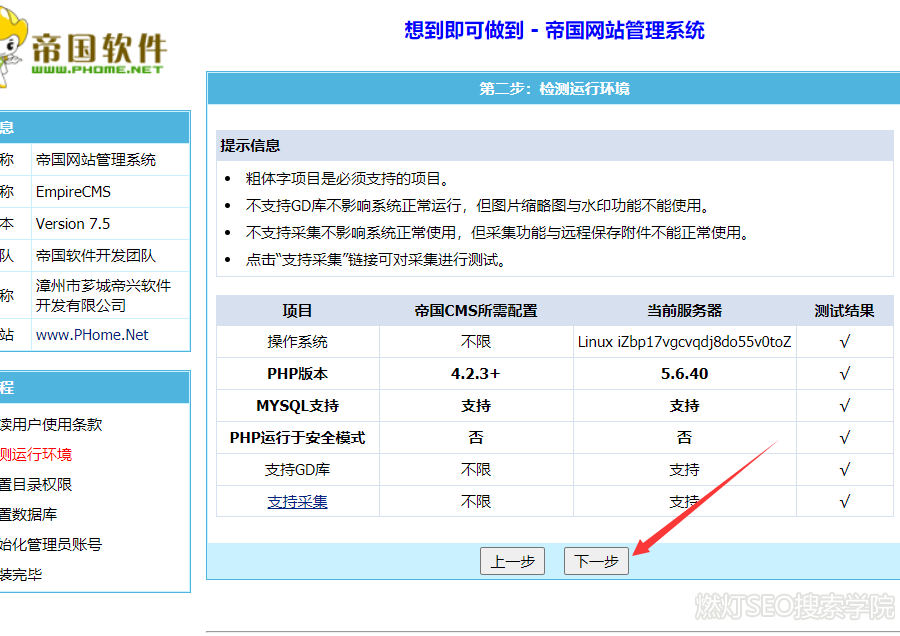Click the PHP运行于安全模式 row label
This screenshot has height=636, width=900.
(297, 438)
